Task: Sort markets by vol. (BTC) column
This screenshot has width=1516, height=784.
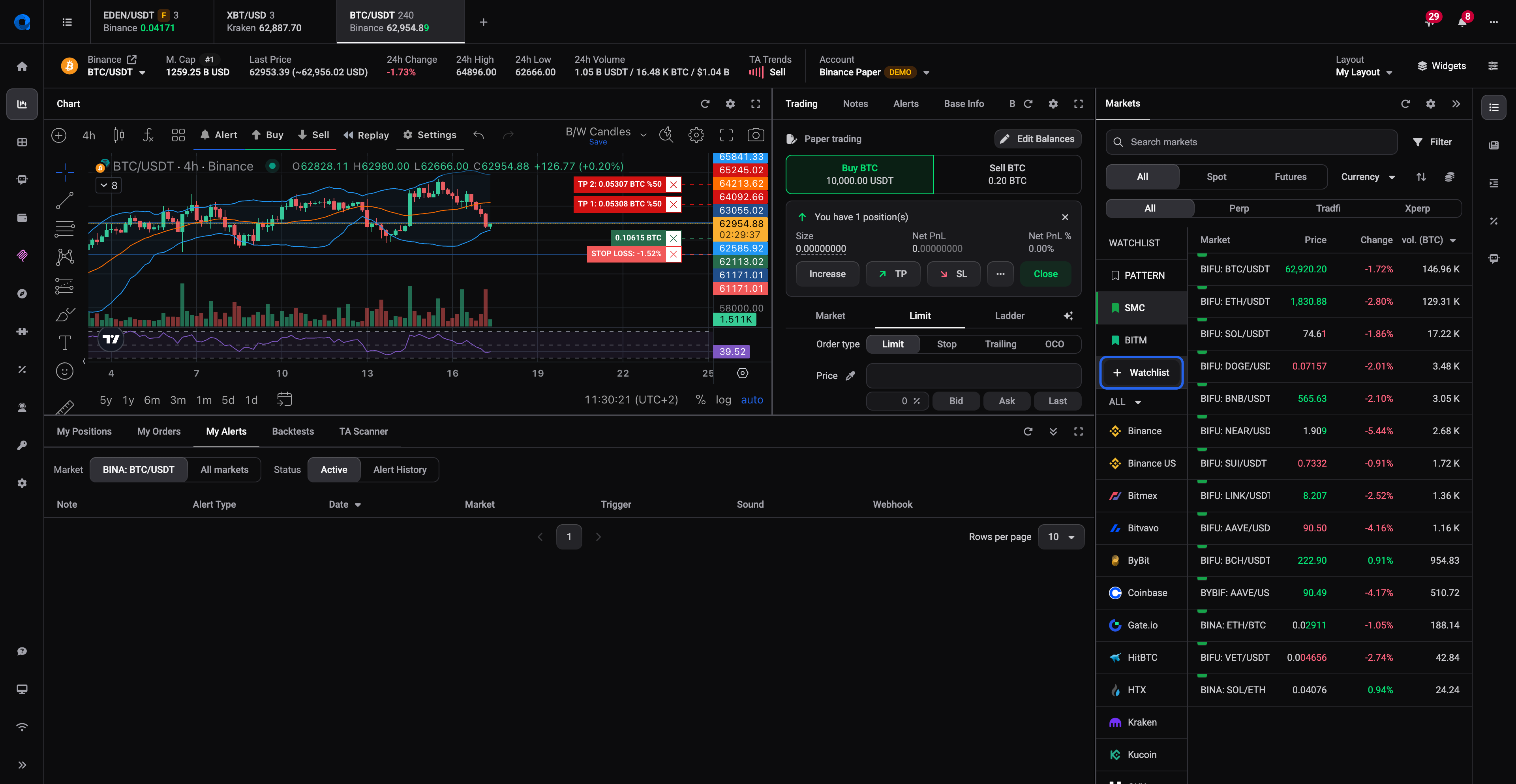Action: pyautogui.click(x=1428, y=240)
